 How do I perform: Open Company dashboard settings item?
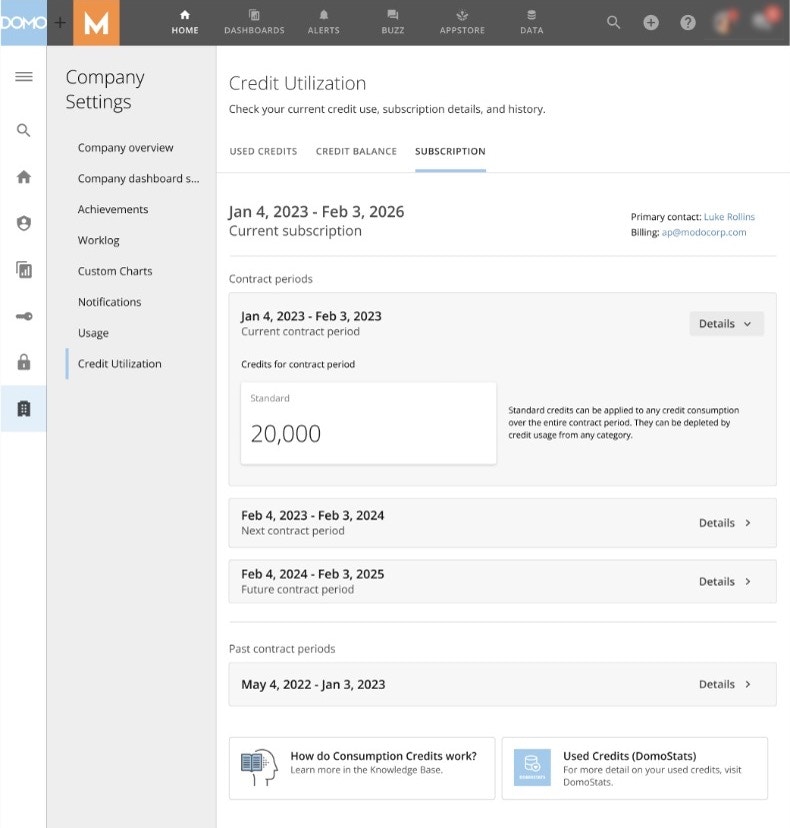click(138, 178)
